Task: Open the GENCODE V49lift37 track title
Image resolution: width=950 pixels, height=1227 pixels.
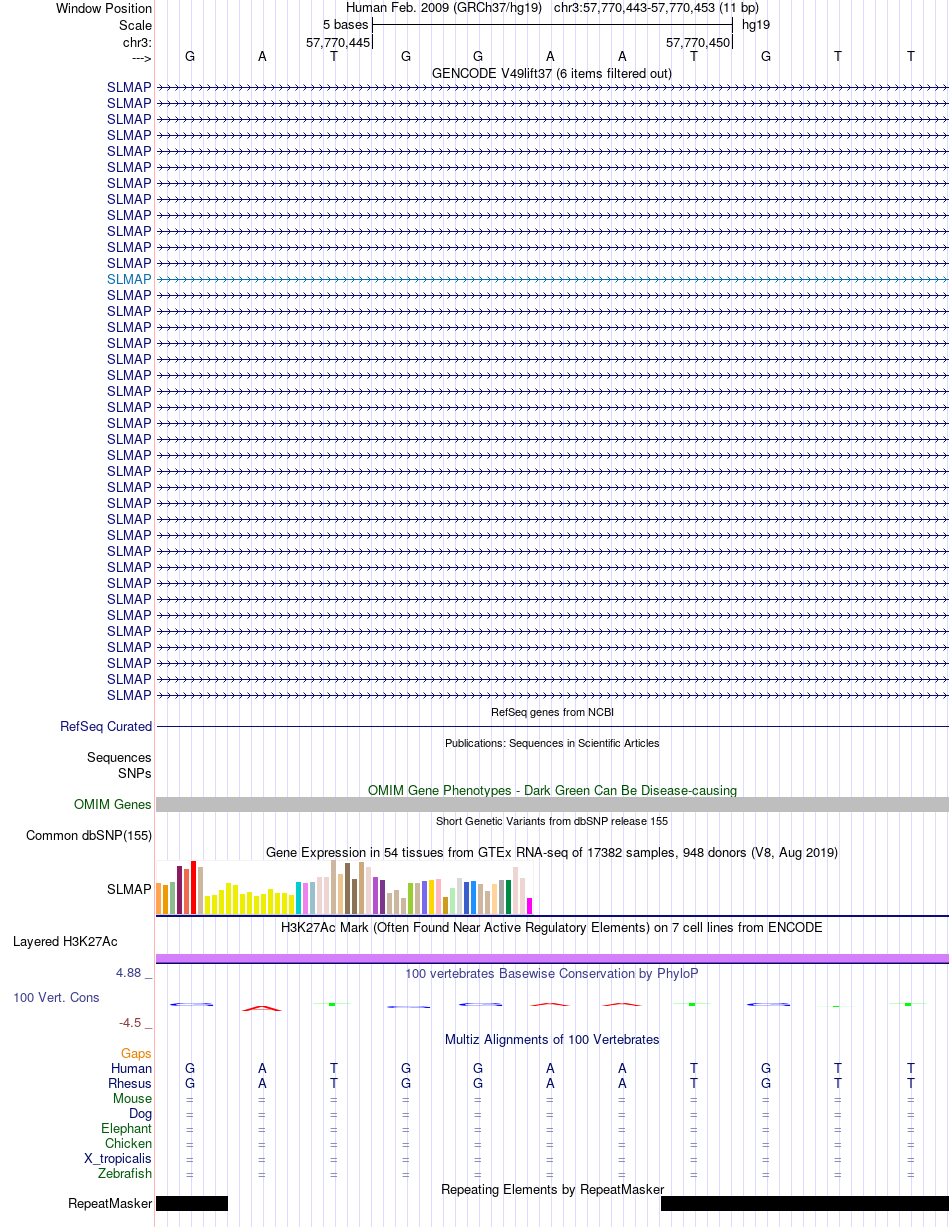Action: (x=552, y=73)
